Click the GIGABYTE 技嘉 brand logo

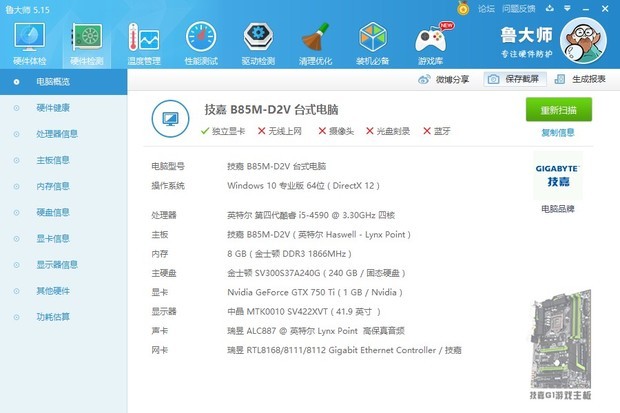pyautogui.click(x=558, y=176)
